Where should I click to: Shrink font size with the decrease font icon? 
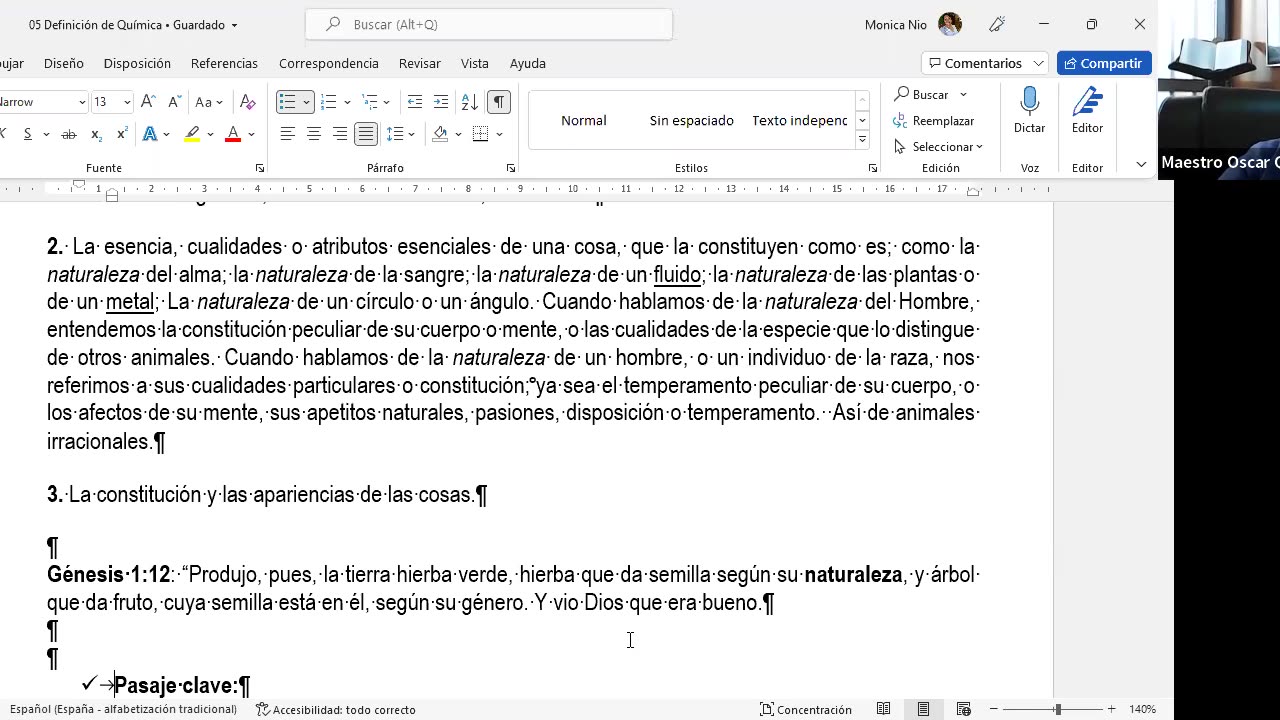click(174, 102)
